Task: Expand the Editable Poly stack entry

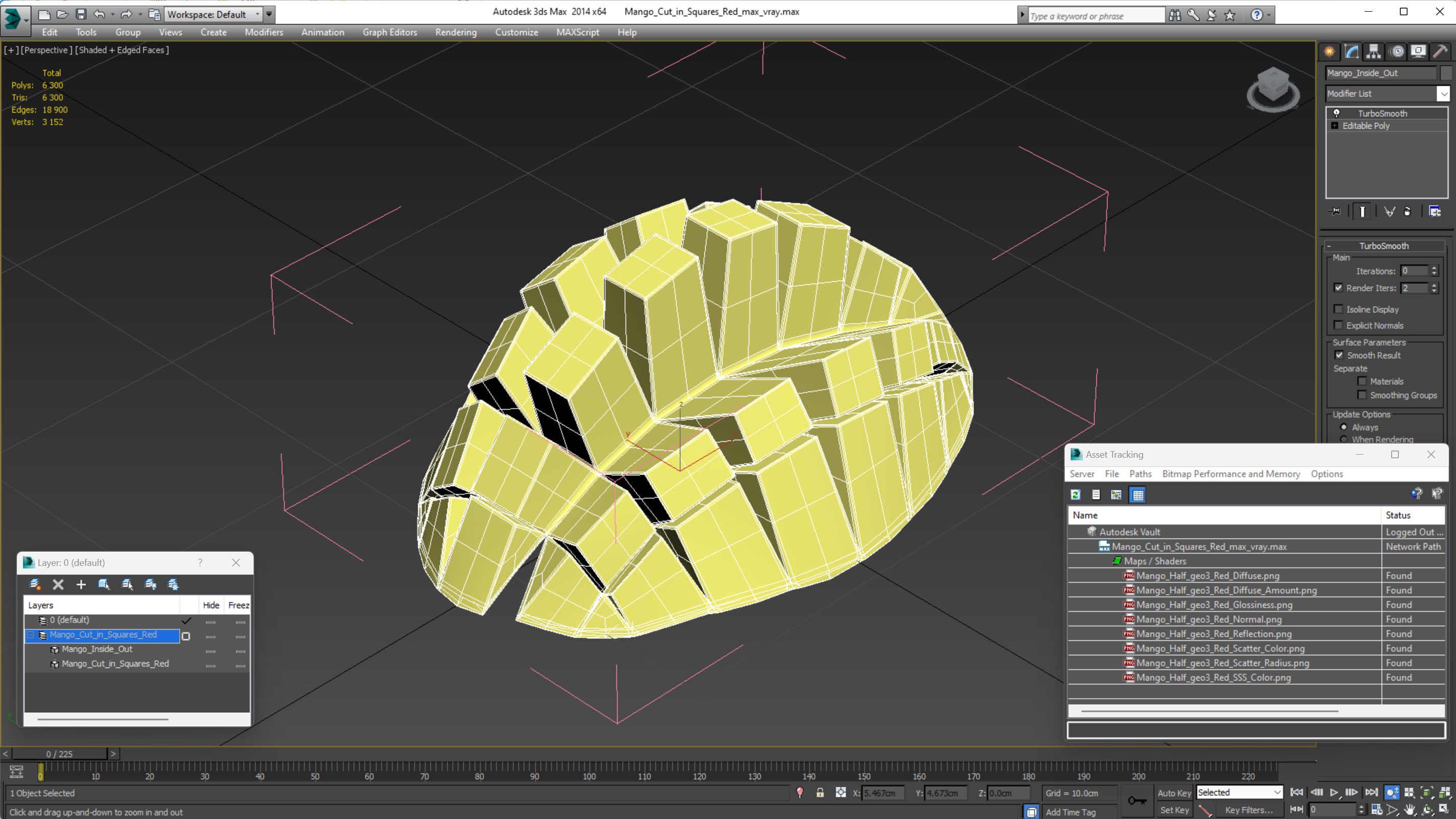Action: [1335, 126]
